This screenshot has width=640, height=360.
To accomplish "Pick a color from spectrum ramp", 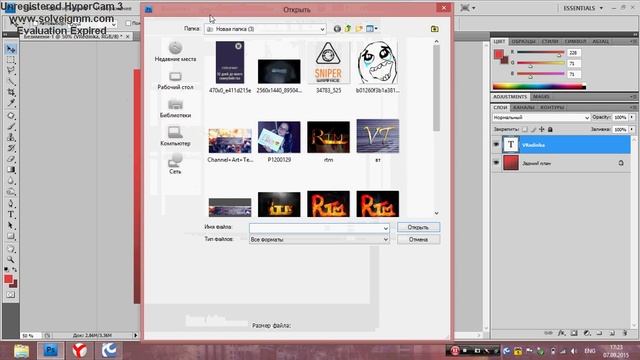I will (x=539, y=87).
